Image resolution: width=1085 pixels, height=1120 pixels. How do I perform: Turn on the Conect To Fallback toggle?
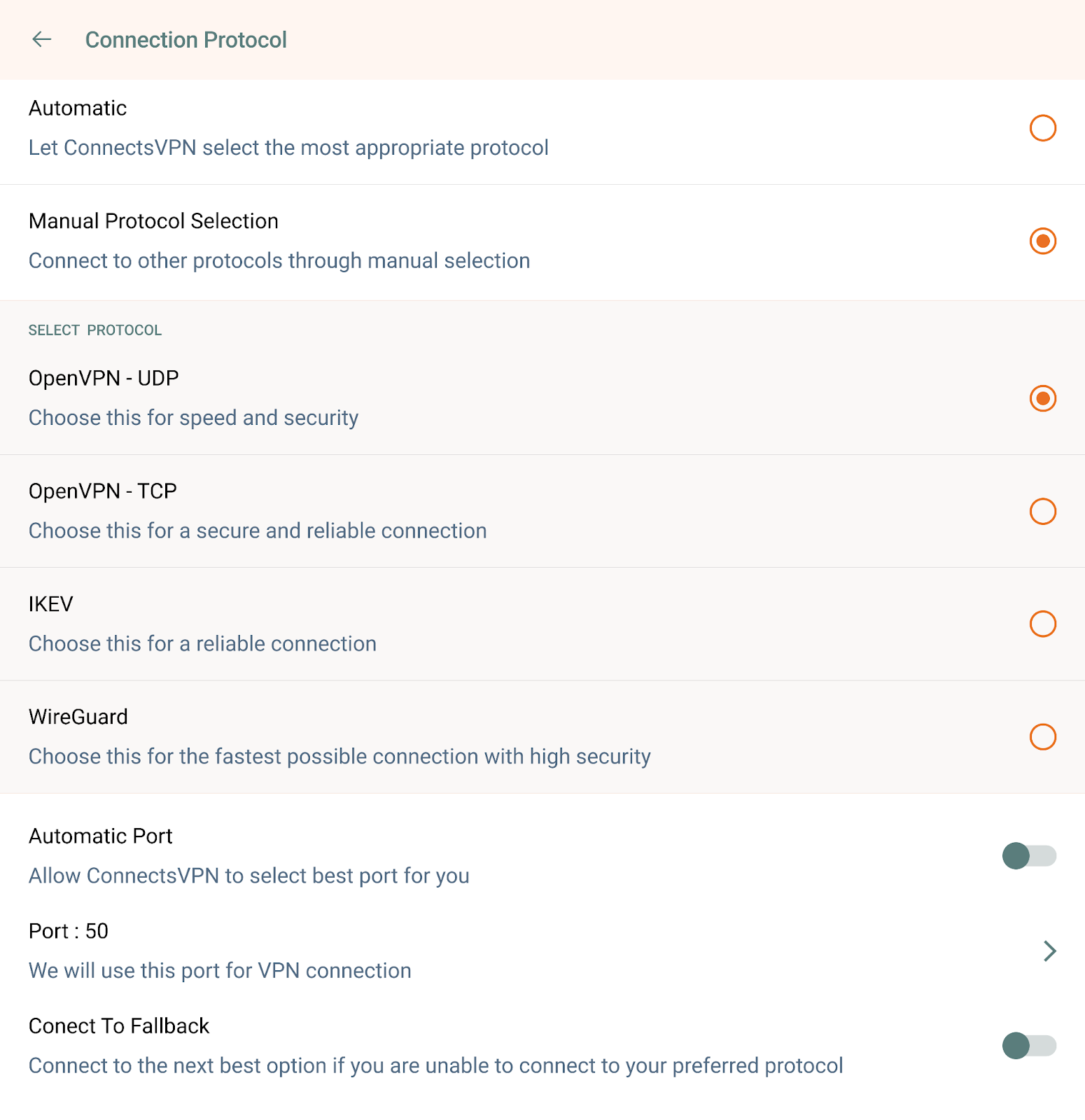coord(1028,1046)
